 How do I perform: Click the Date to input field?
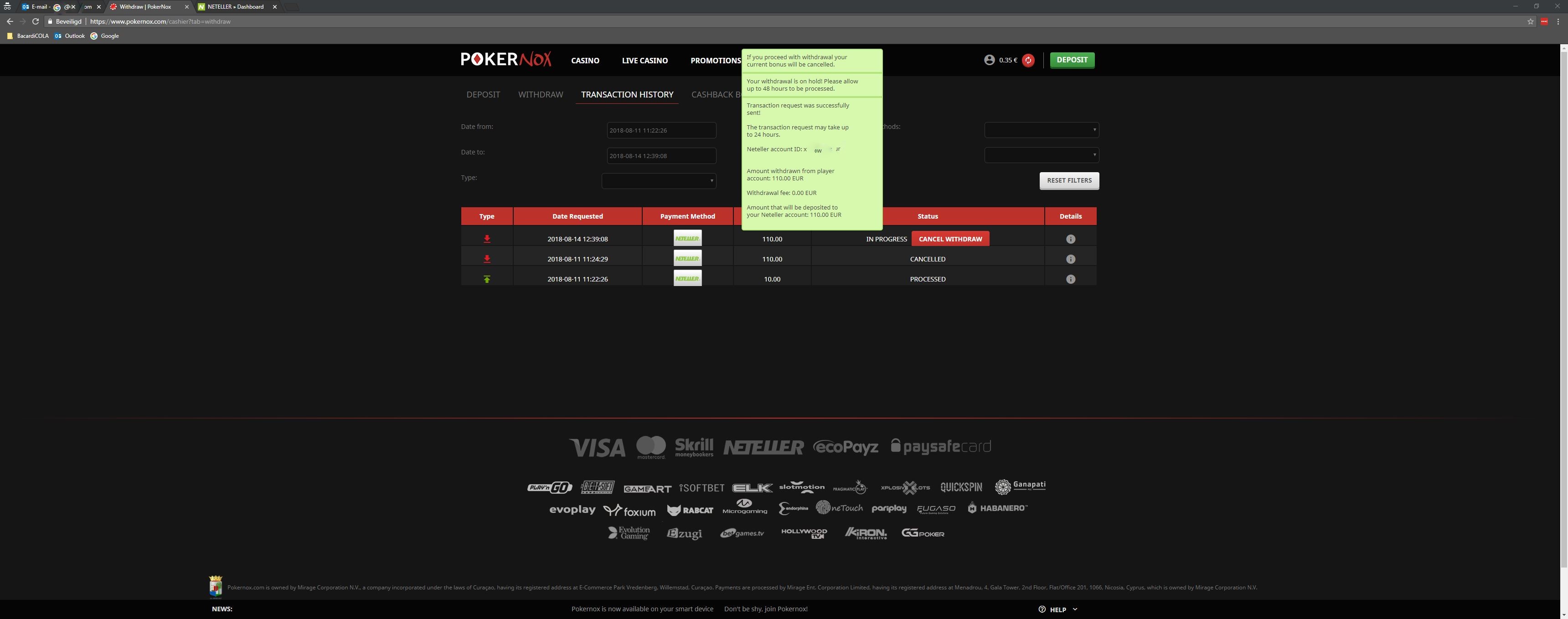tap(661, 156)
